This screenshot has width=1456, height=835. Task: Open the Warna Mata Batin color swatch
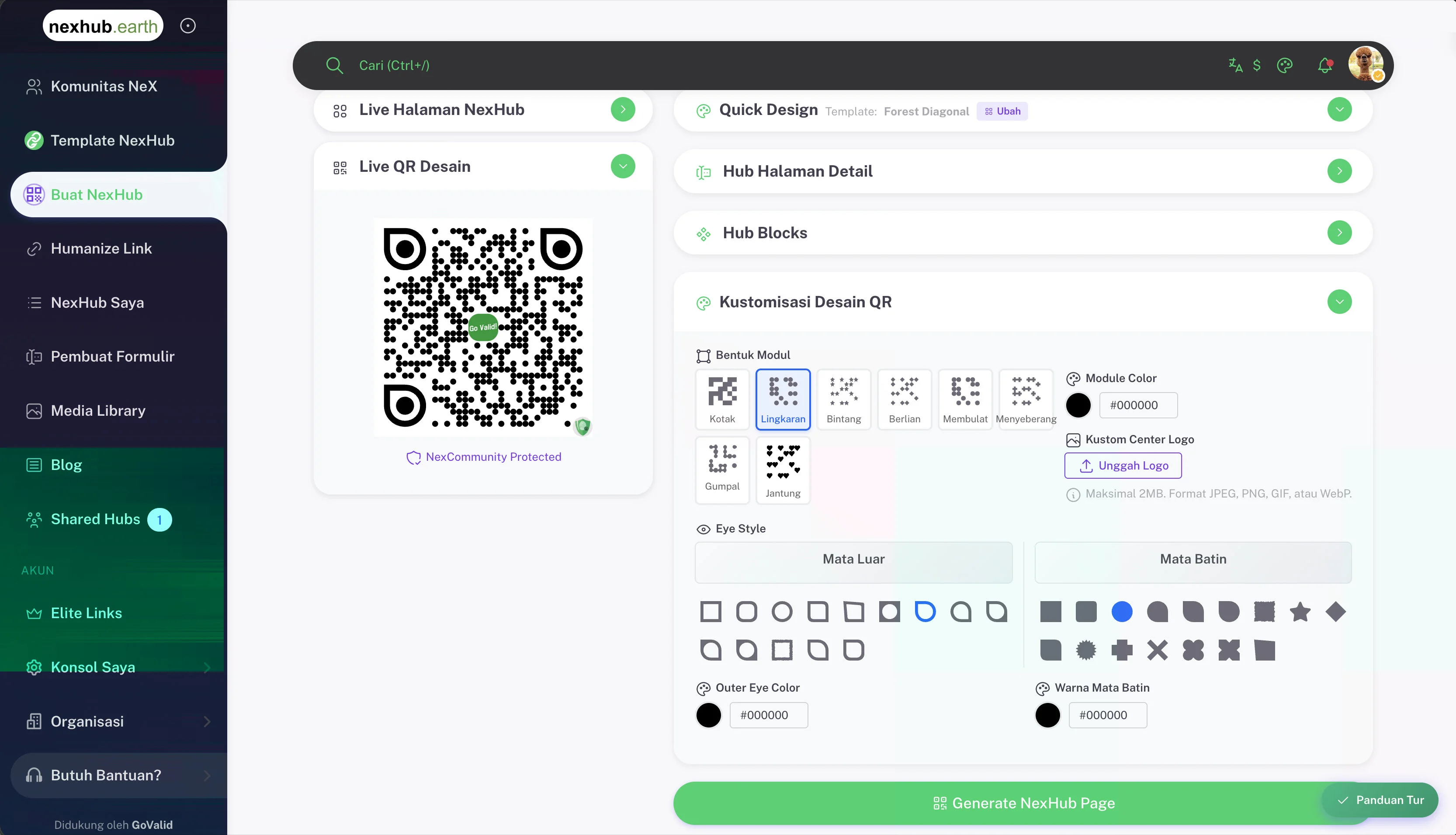[x=1048, y=715]
